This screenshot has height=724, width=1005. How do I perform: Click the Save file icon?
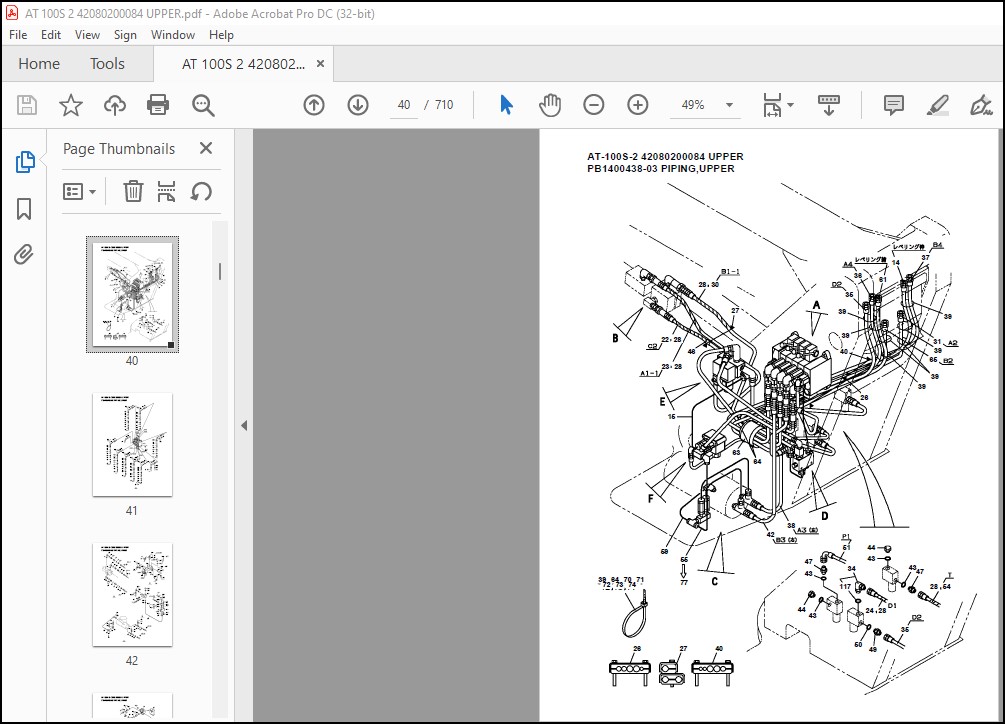pos(27,105)
